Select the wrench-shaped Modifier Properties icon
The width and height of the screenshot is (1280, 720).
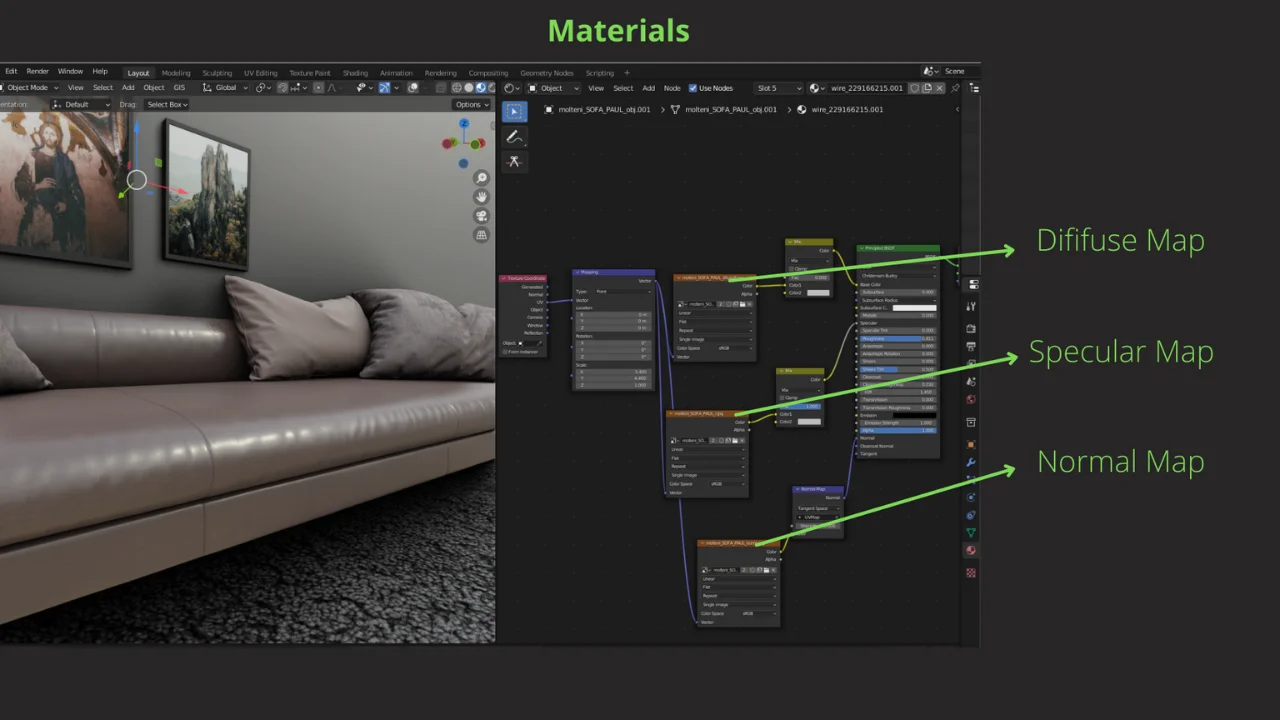pyautogui.click(x=971, y=462)
